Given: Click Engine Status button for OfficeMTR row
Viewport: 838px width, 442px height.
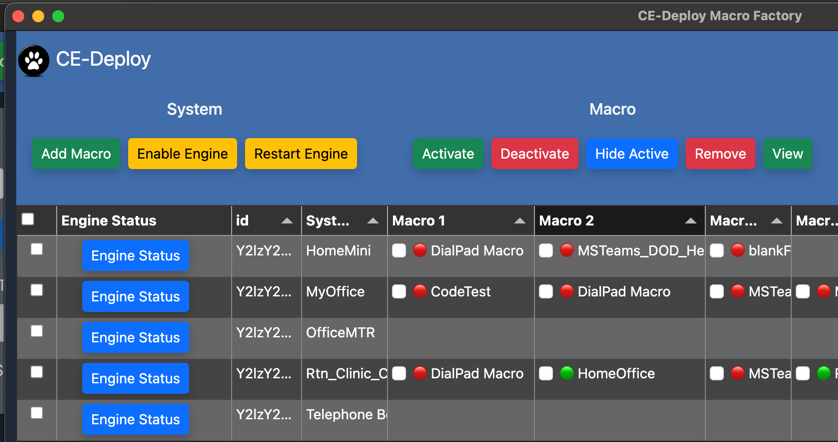Looking at the screenshot, I should [x=135, y=337].
